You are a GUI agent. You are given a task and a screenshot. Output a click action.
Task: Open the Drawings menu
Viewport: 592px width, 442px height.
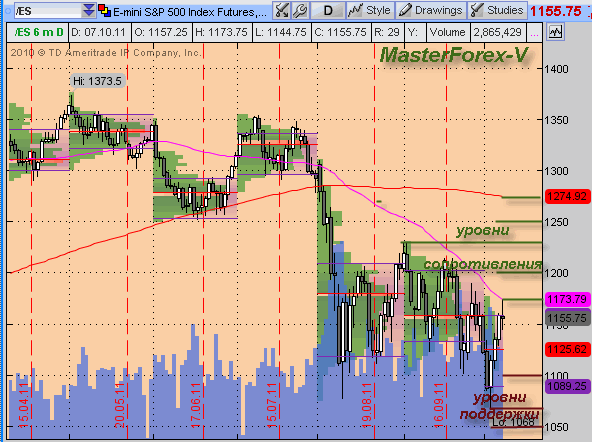[431, 11]
